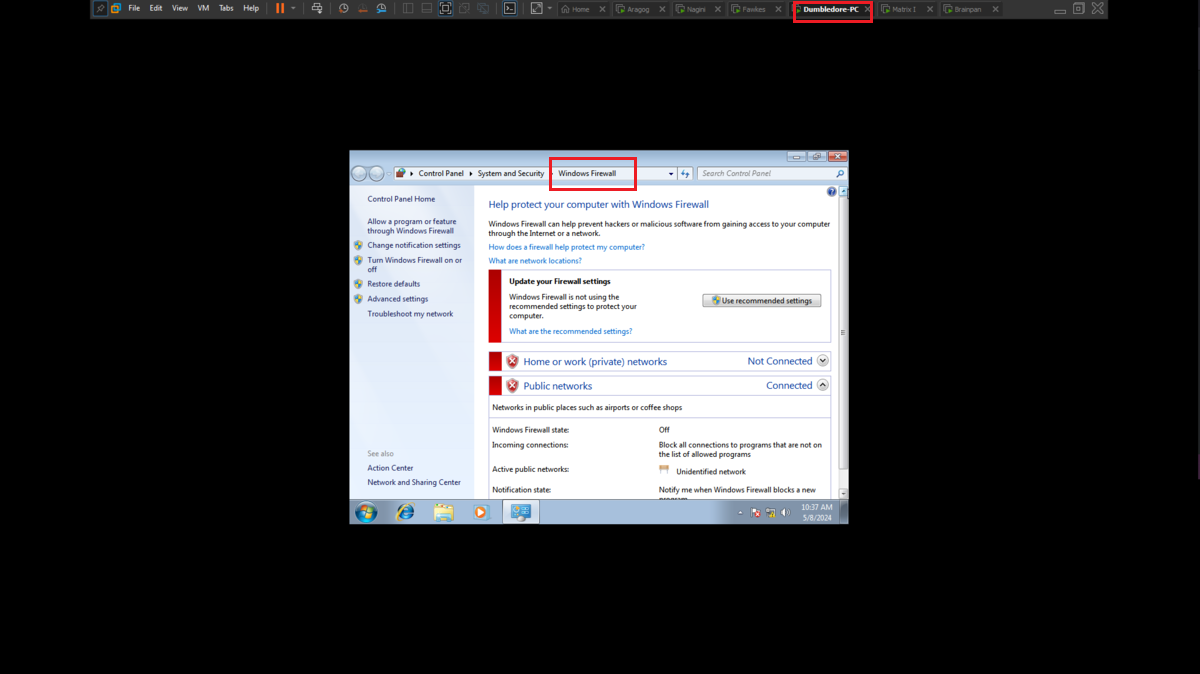The image size is (1200, 674).
Task: Click the Action Center flag tray icon
Action: (756, 513)
